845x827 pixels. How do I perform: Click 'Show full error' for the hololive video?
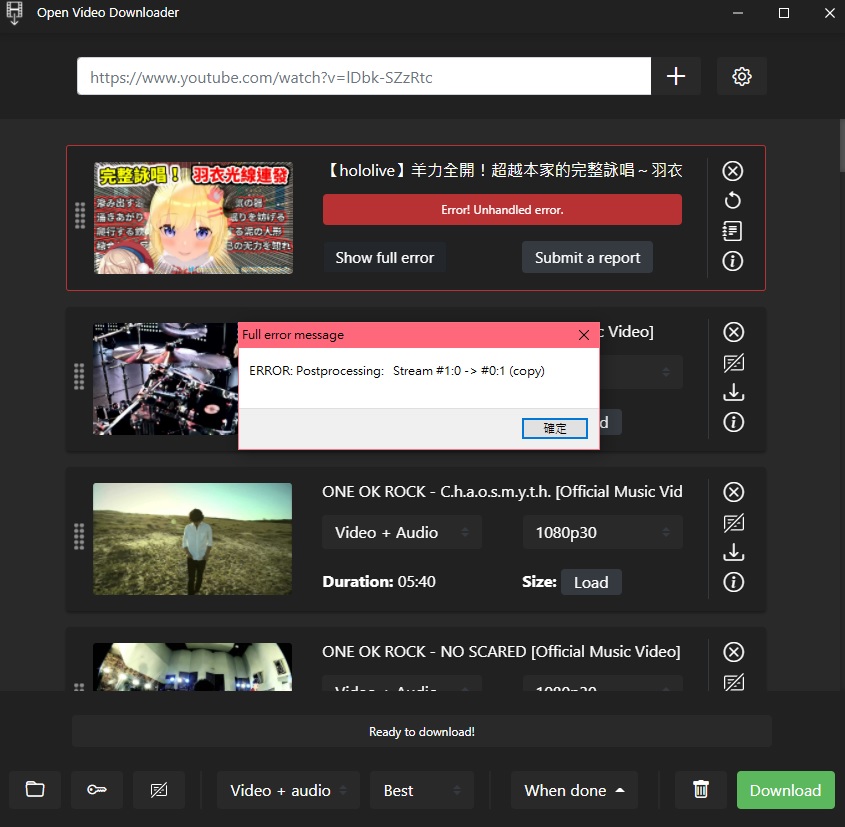click(x=384, y=257)
